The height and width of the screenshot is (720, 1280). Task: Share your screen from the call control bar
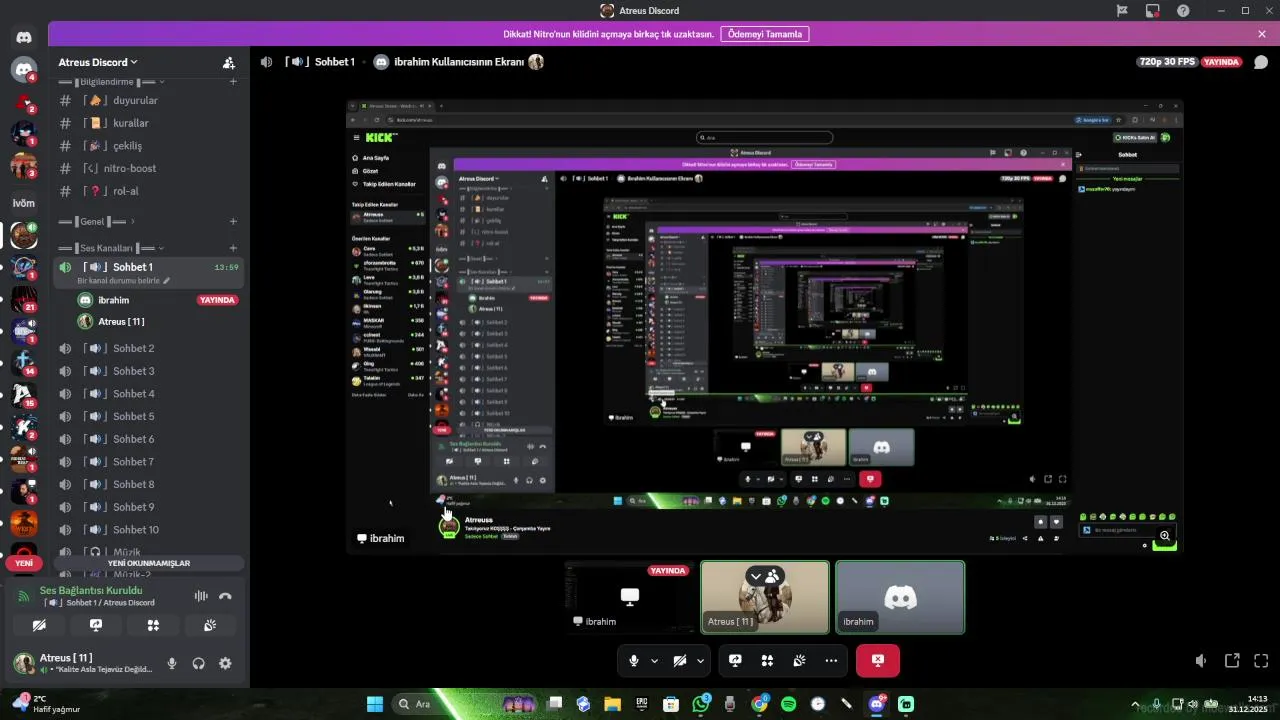tap(735, 661)
